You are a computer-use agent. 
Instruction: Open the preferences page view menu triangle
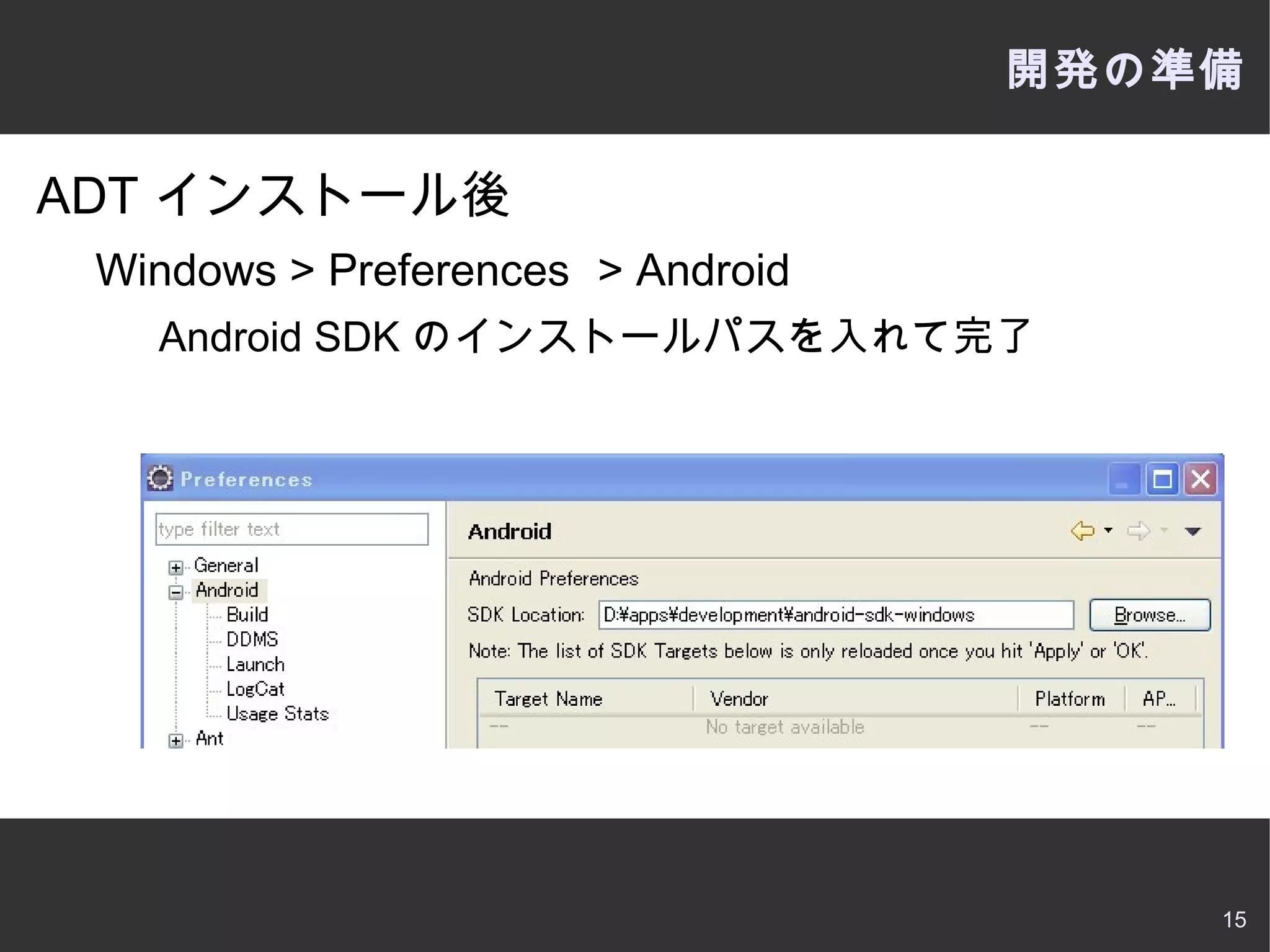(1192, 531)
